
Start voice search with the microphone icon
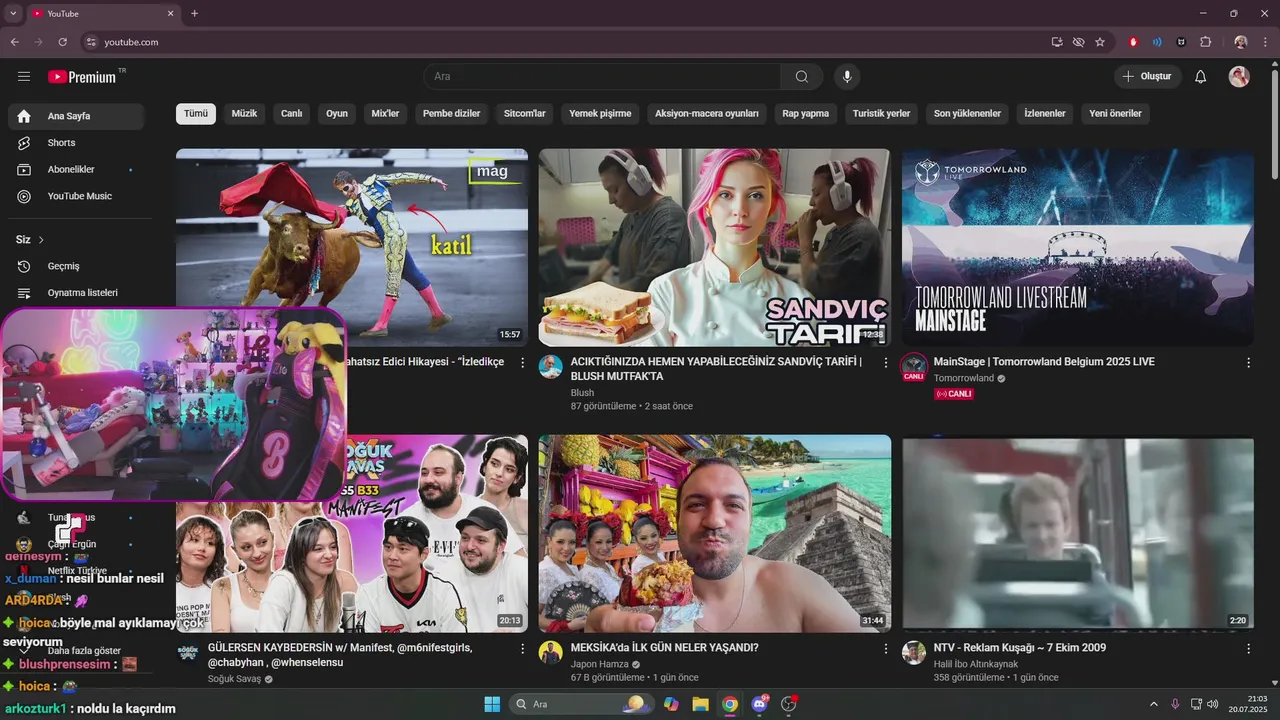[x=847, y=77]
